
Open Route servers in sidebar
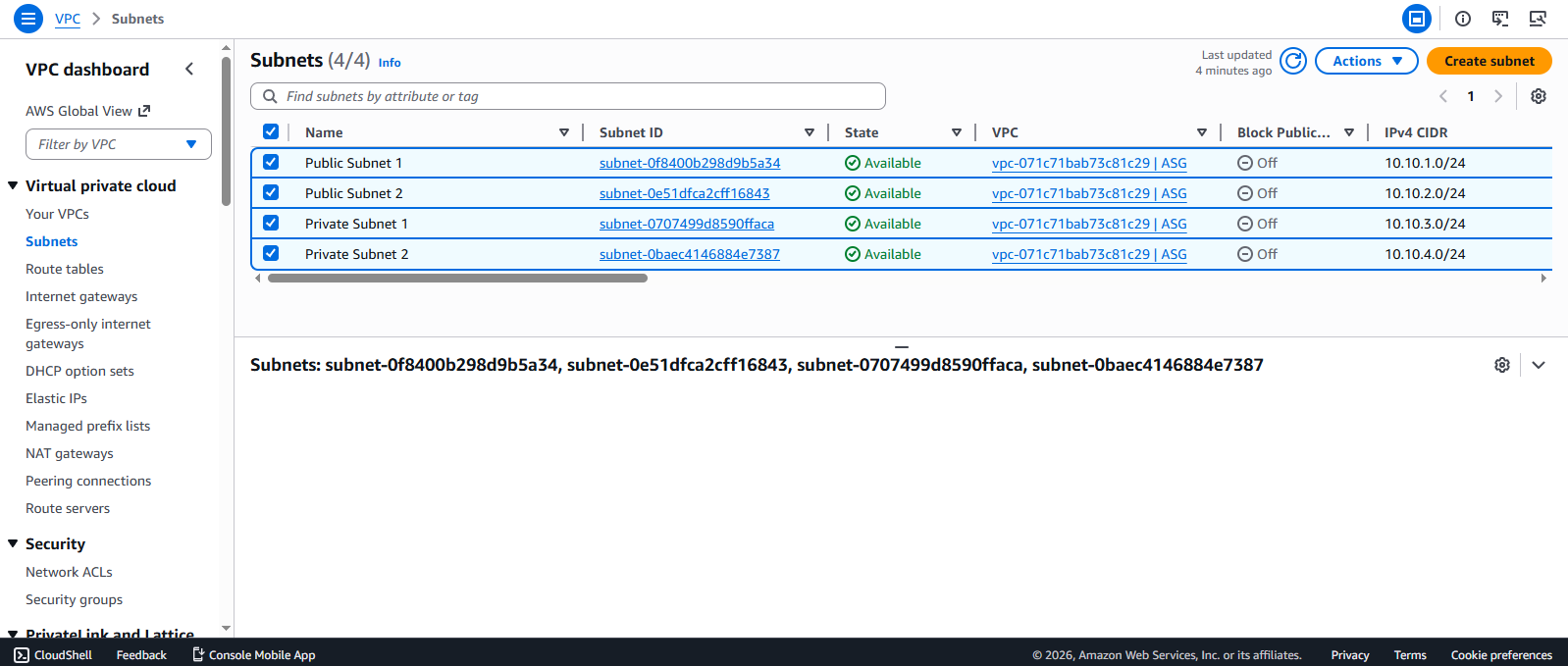(68, 508)
